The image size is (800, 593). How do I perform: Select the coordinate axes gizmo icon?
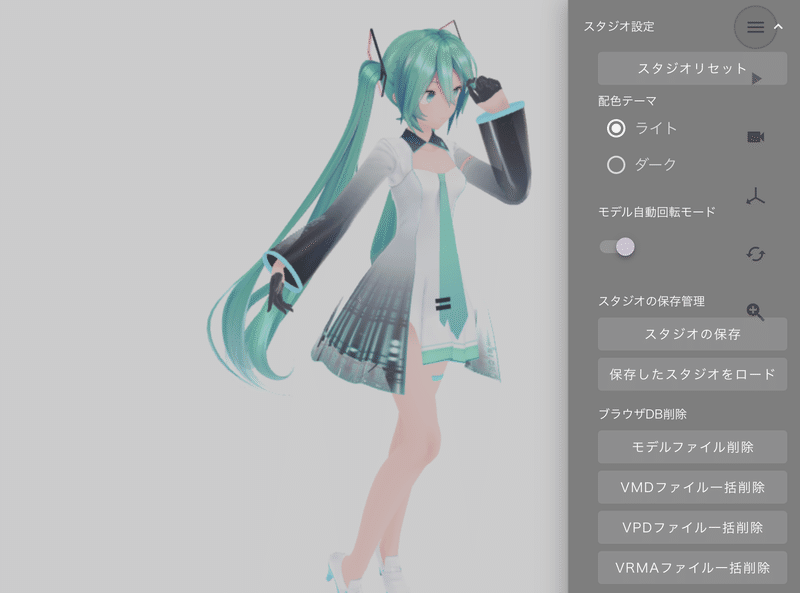tap(758, 195)
